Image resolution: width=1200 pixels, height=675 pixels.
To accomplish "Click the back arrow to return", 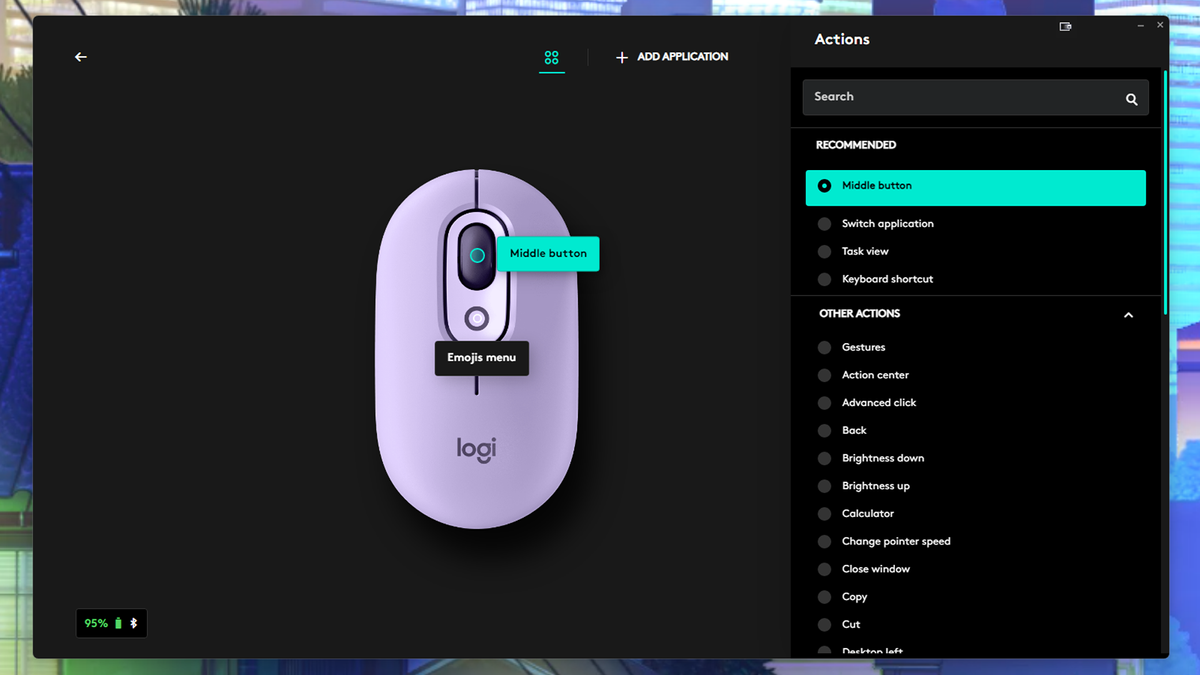I will pyautogui.click(x=80, y=57).
